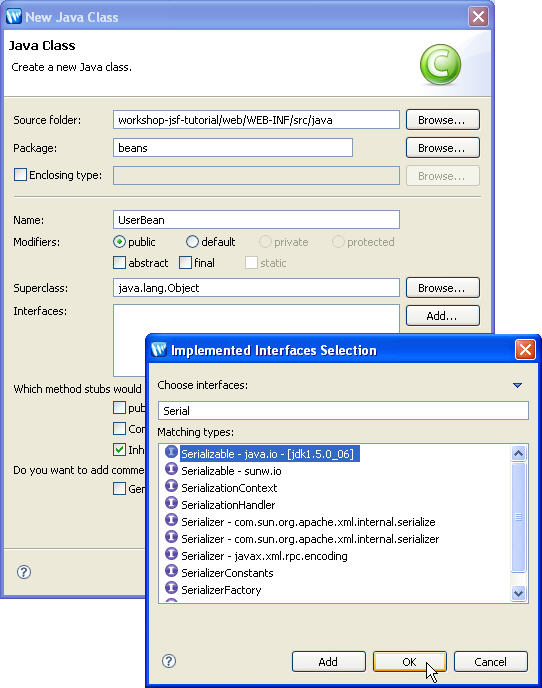This screenshot has width=542, height=688.
Task: Click help icon in Implemented Interfaces Selection dialog
Action: click(x=169, y=661)
